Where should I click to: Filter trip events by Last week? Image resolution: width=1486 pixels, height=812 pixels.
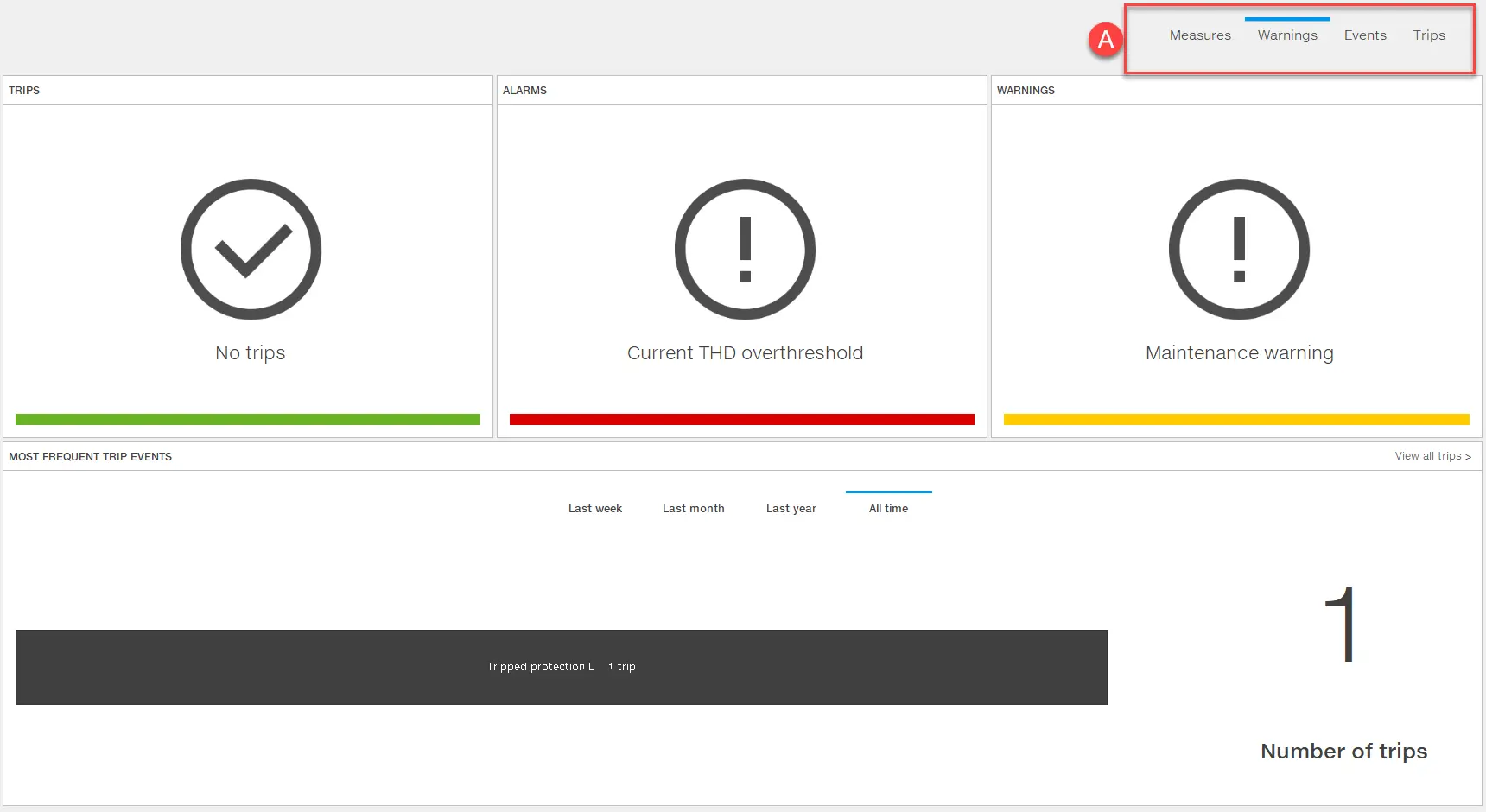click(595, 509)
